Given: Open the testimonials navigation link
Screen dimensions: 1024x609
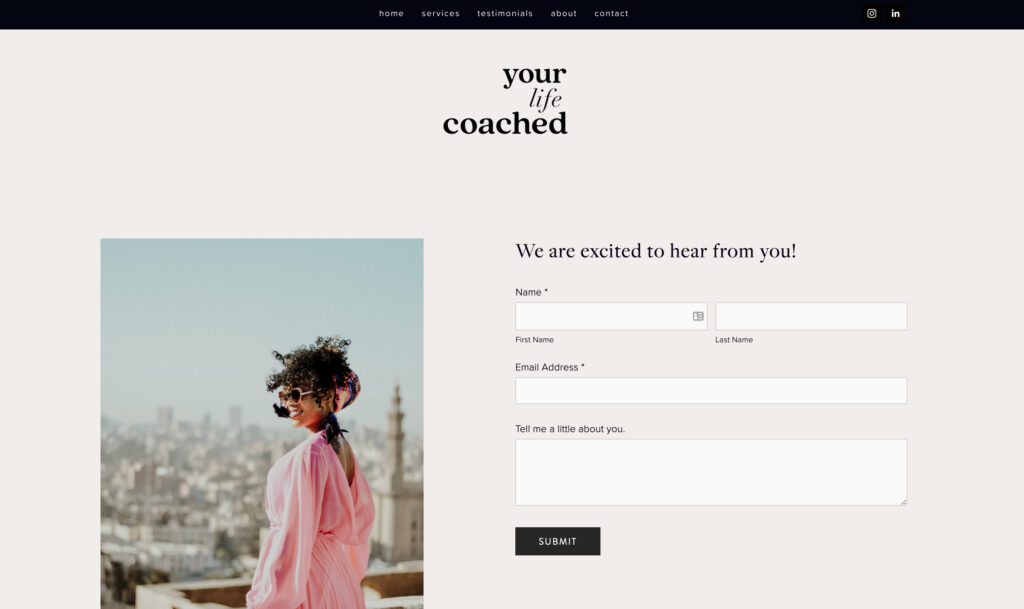Looking at the screenshot, I should click(x=505, y=14).
